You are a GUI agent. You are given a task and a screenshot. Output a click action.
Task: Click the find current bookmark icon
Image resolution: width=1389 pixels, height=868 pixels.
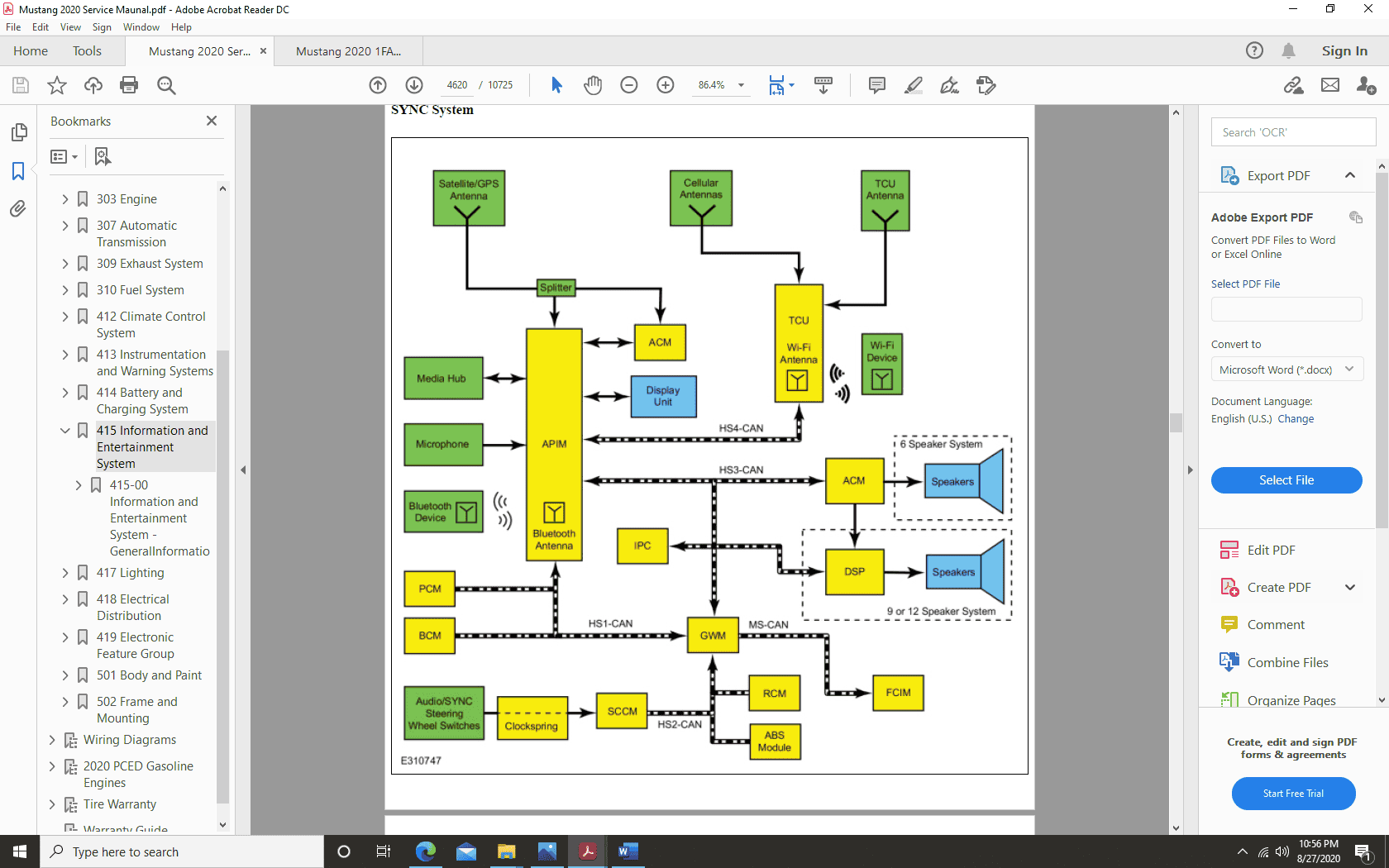[103, 156]
